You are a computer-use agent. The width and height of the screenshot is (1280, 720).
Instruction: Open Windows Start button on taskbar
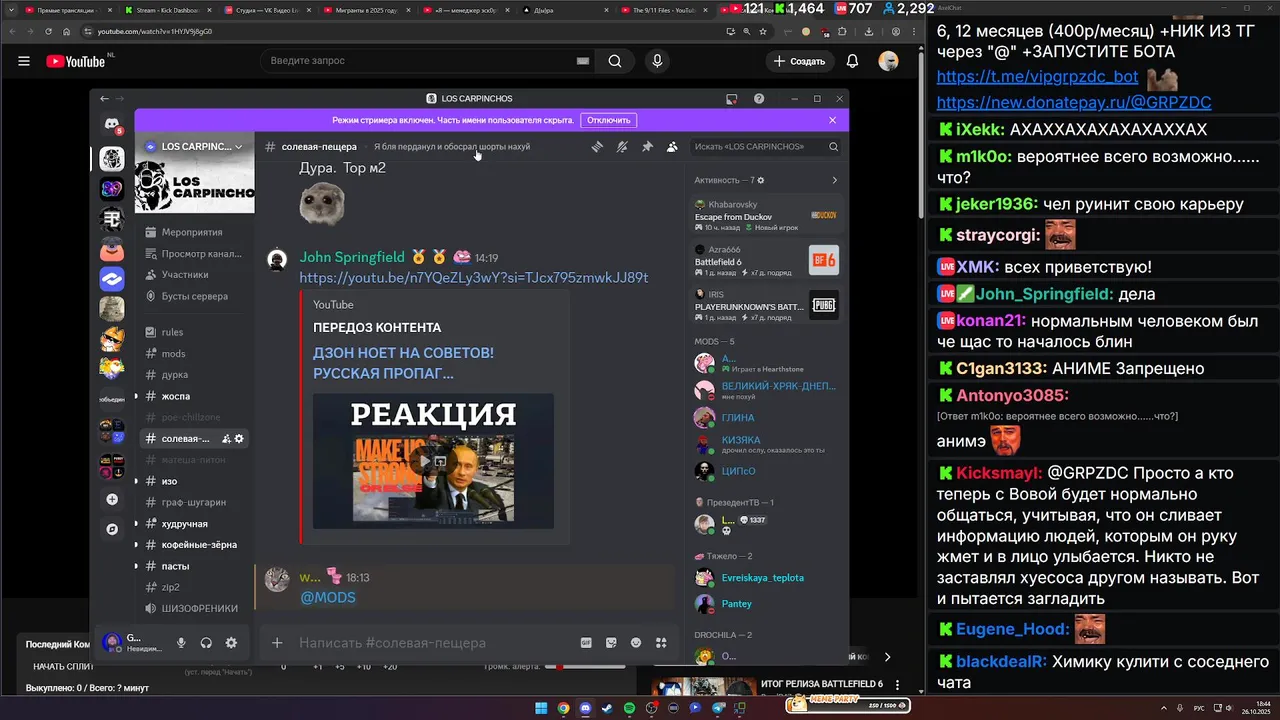pos(541,708)
